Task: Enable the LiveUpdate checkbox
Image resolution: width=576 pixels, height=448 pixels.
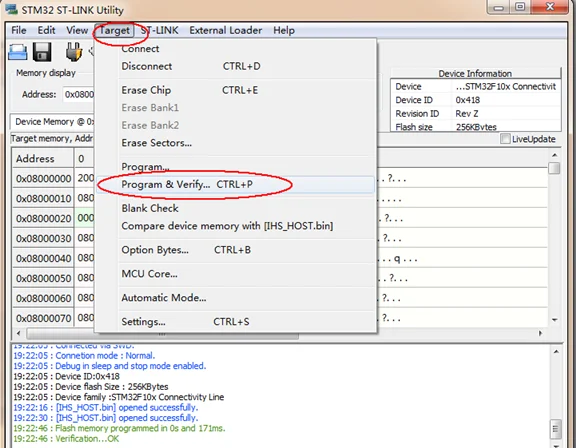Action: (x=505, y=139)
